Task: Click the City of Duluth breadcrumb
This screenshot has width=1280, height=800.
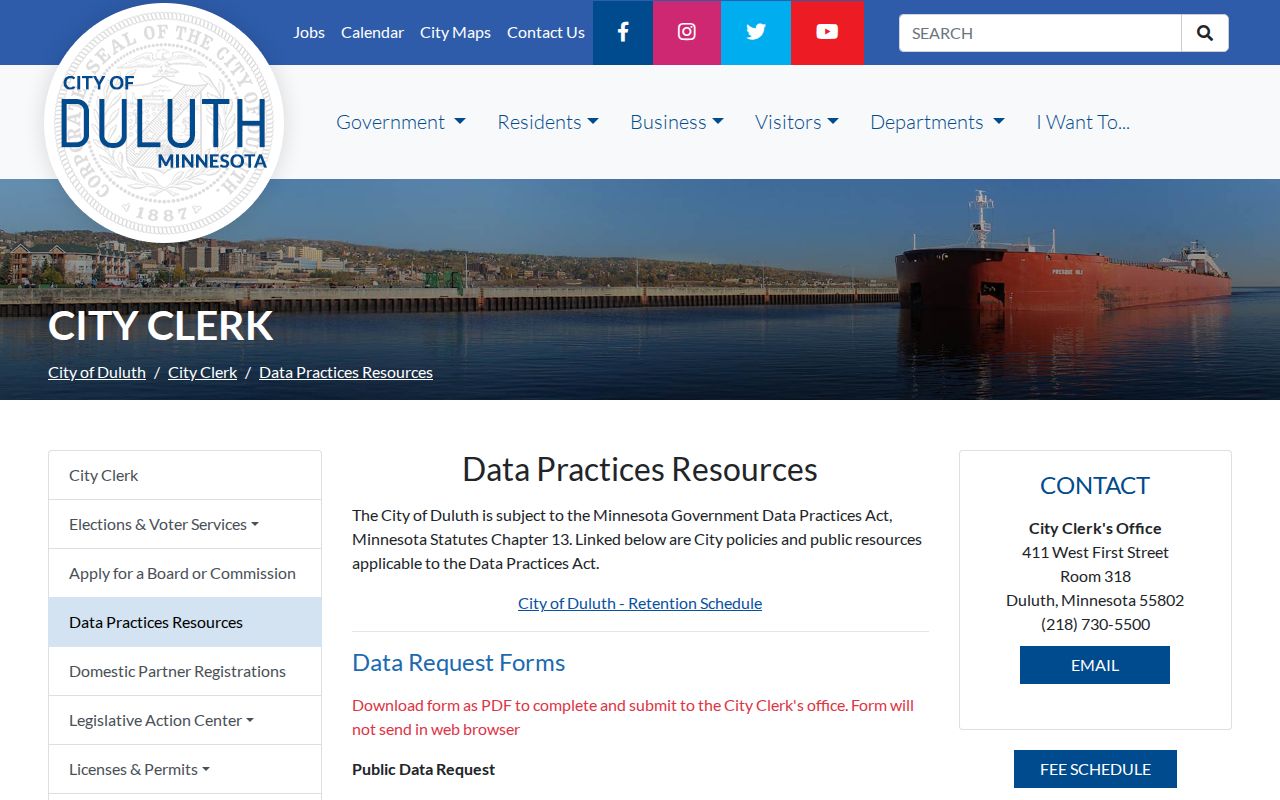Action: pos(97,372)
